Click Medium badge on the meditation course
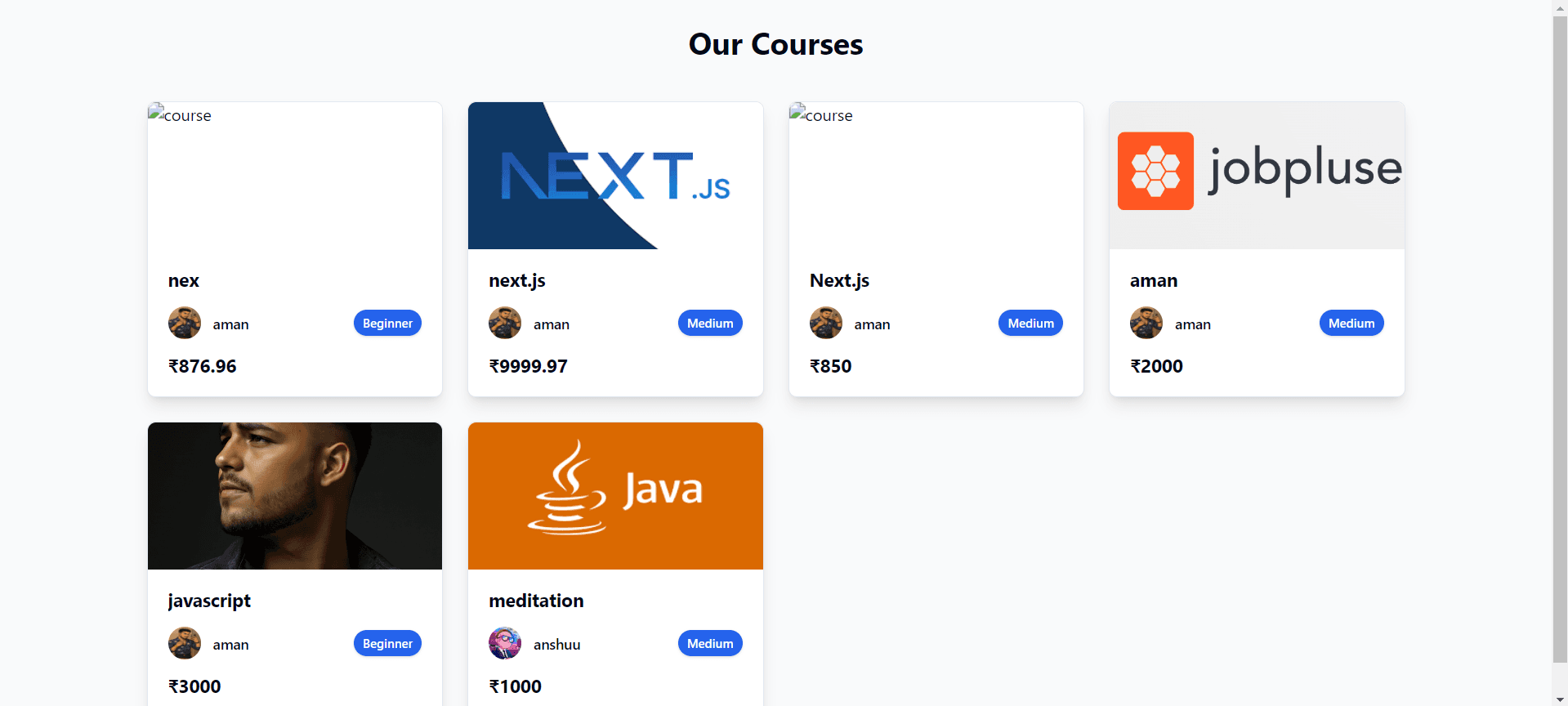Screen dimensions: 1568x706 click(x=710, y=643)
